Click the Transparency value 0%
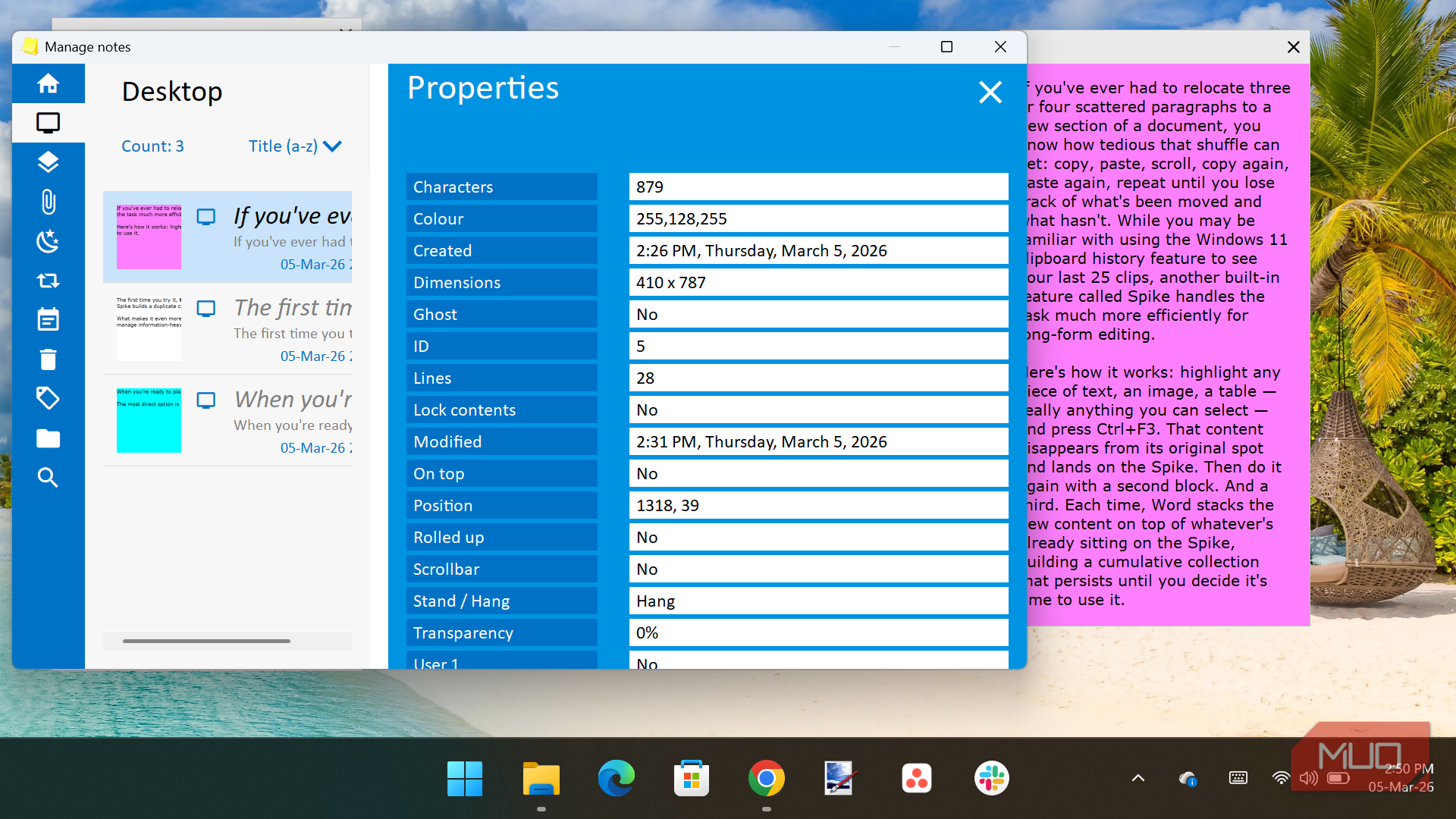 click(x=818, y=633)
